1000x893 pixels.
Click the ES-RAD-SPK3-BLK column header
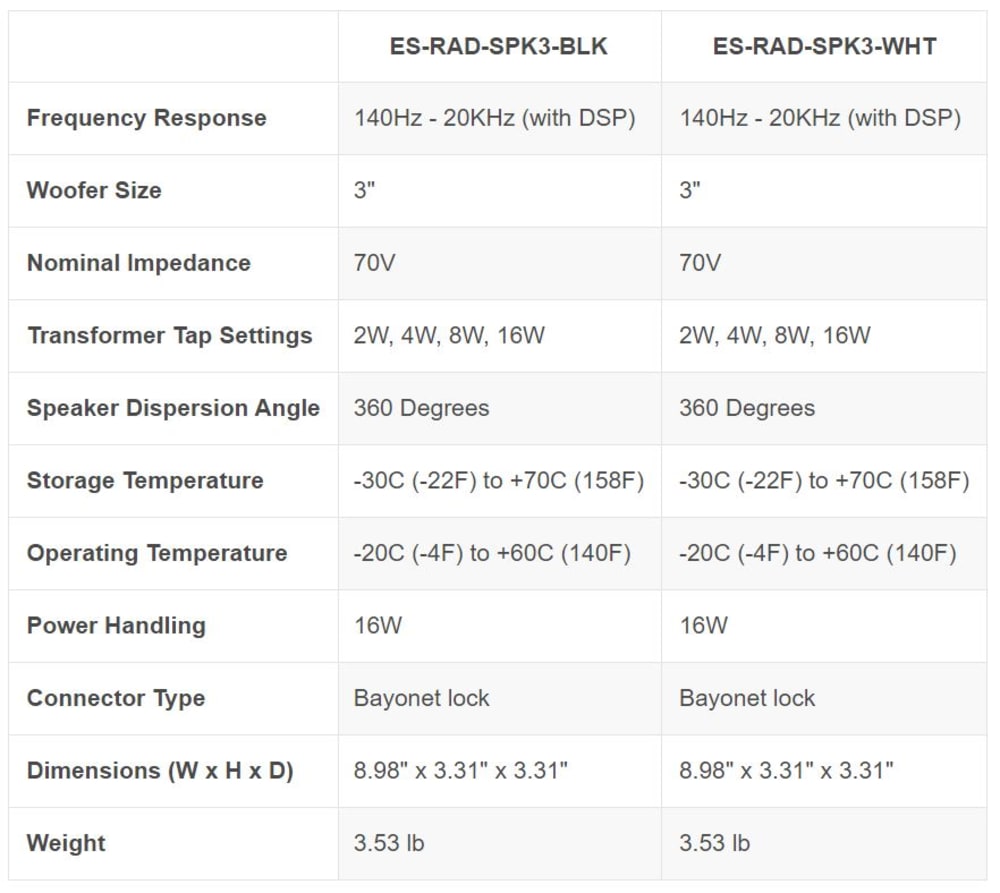point(498,47)
